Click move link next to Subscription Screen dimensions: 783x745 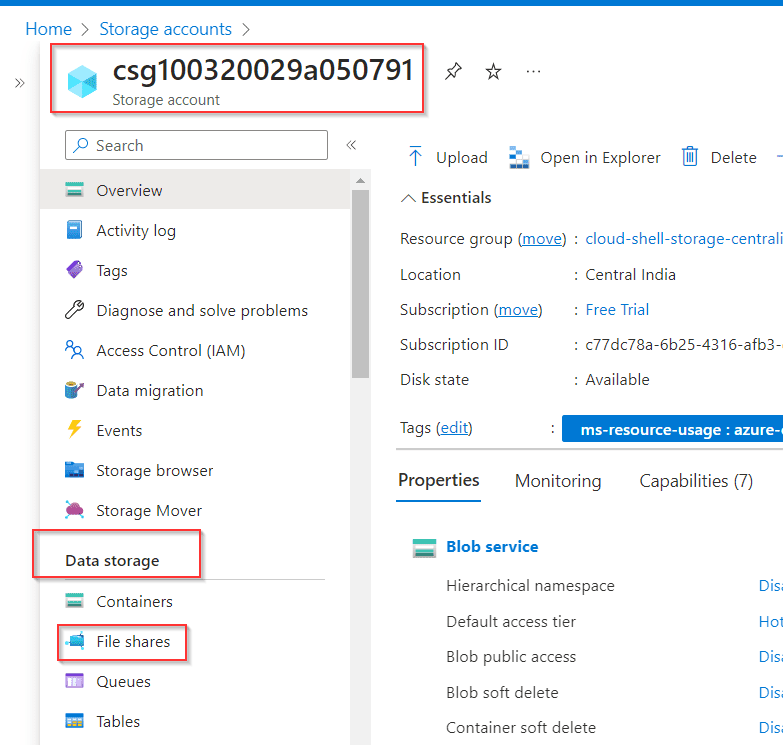(518, 310)
